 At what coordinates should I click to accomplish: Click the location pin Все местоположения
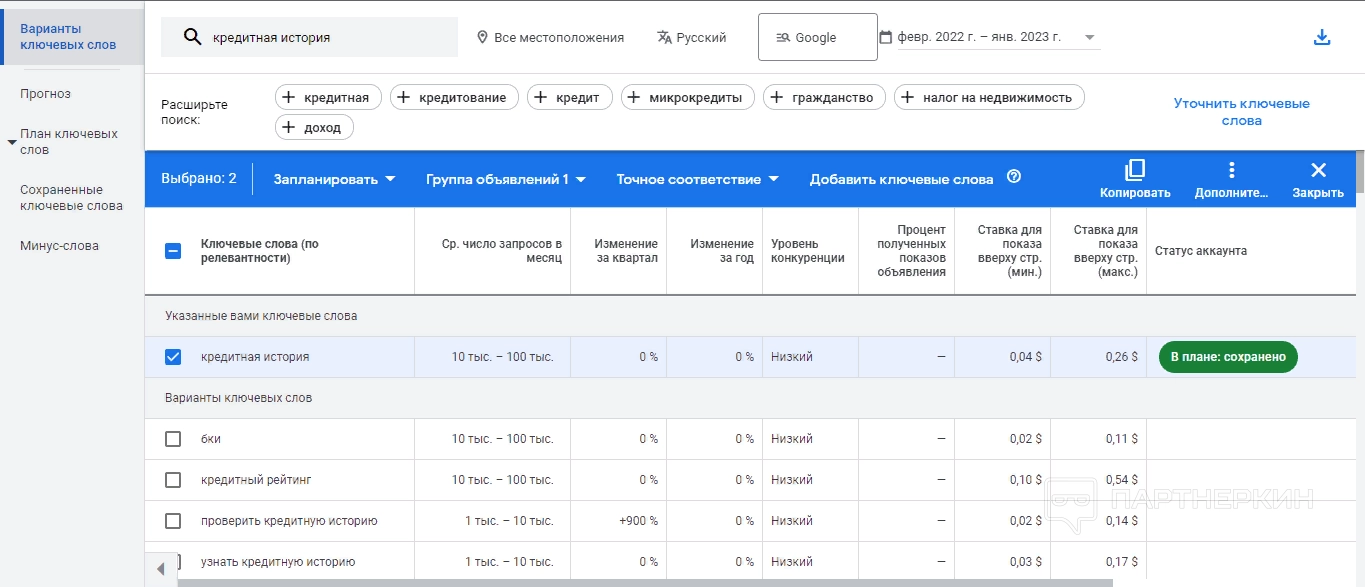tap(483, 38)
